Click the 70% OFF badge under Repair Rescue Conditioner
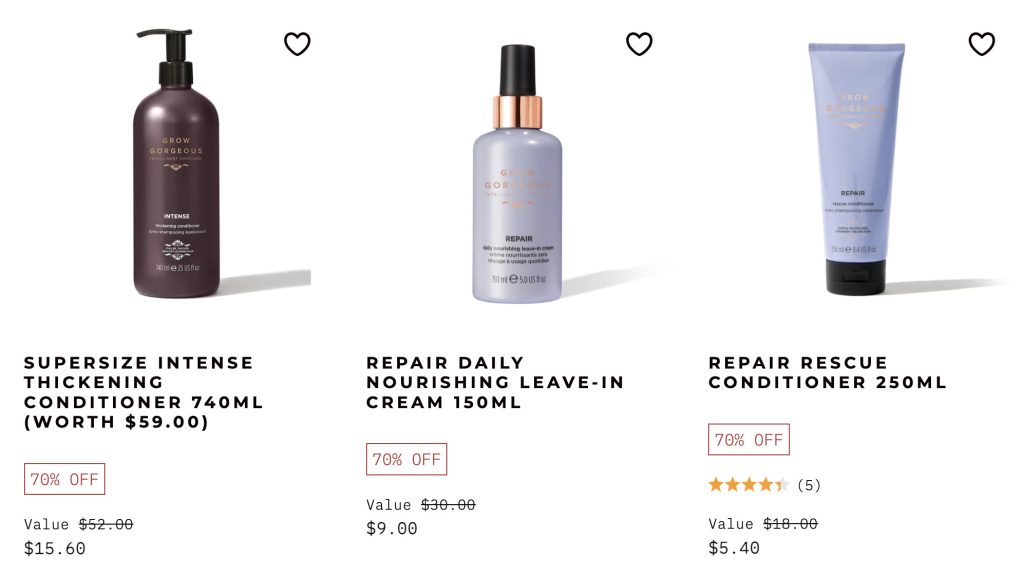Viewport: 1024px width, 576px height. tap(749, 440)
